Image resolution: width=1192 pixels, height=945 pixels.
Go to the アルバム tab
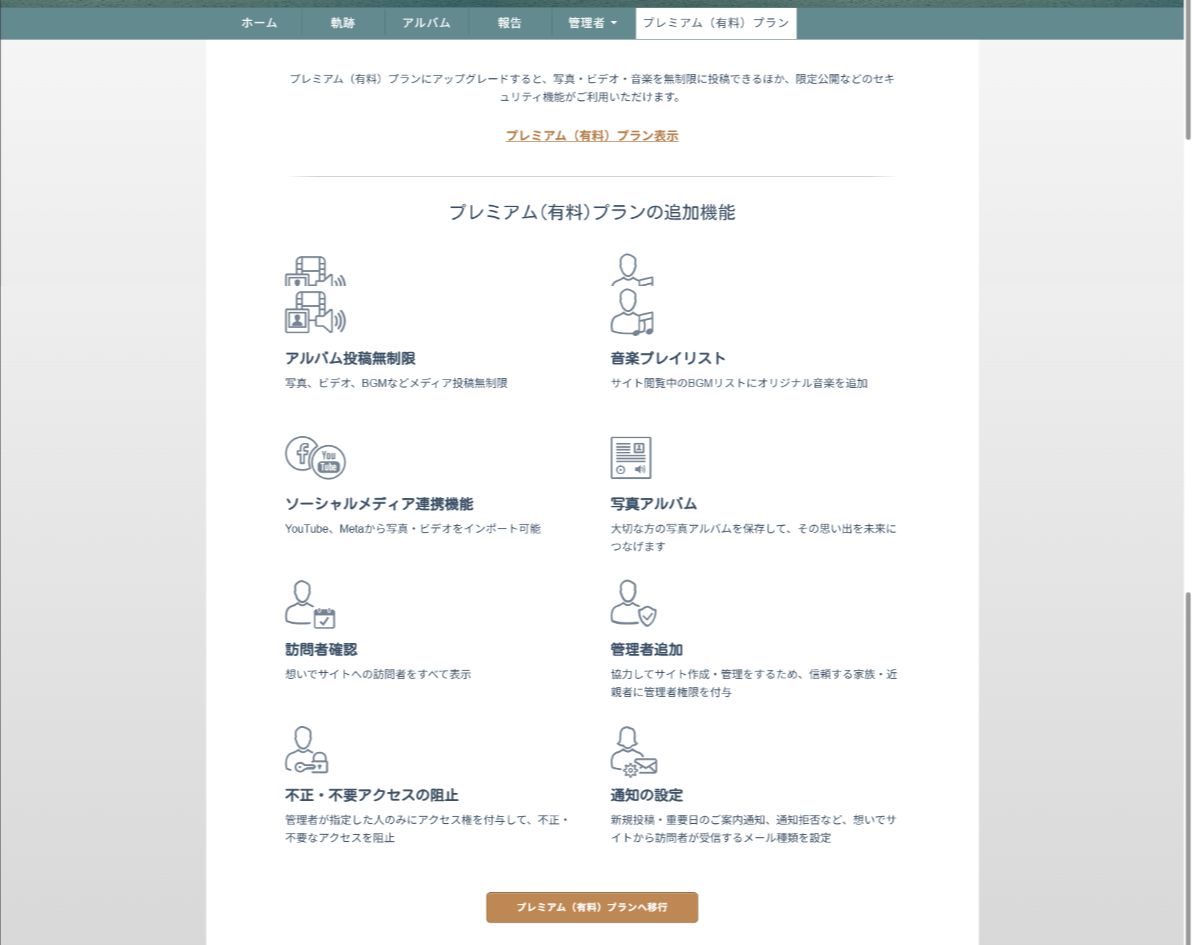tap(426, 23)
